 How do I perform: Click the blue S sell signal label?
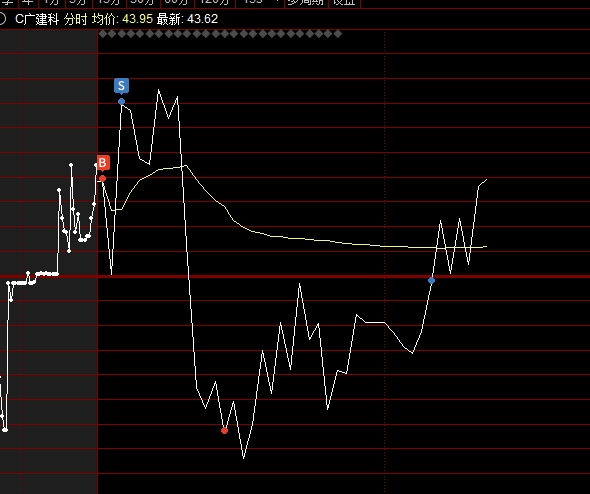121,86
